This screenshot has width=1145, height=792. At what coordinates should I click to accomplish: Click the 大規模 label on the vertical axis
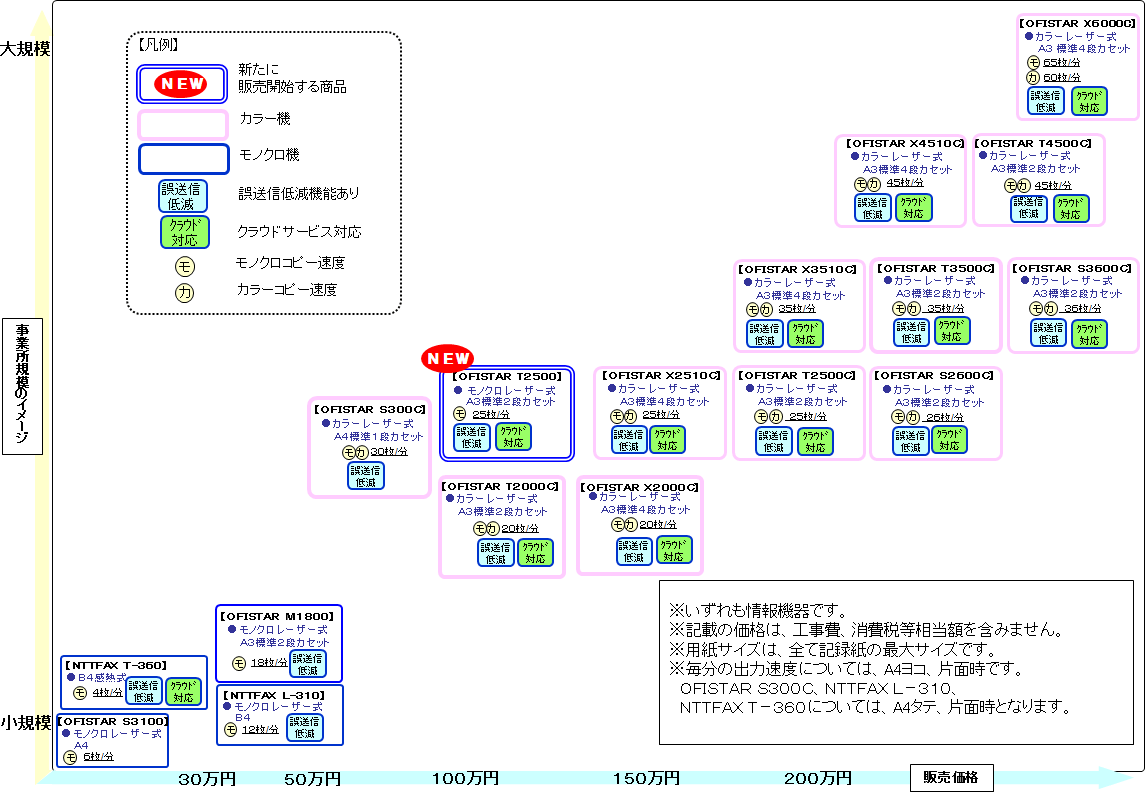[x=26, y=48]
